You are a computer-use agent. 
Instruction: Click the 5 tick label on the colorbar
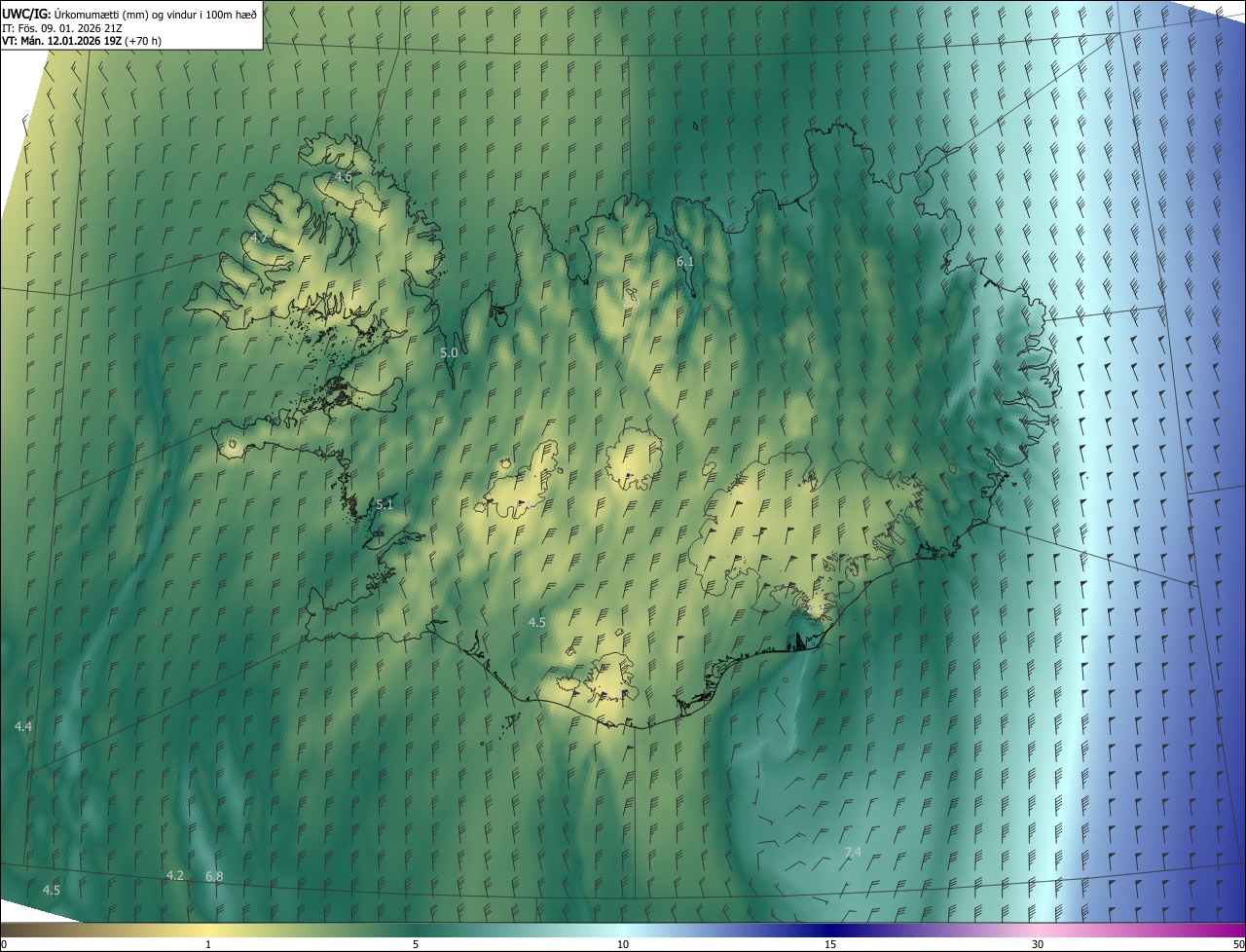(416, 945)
